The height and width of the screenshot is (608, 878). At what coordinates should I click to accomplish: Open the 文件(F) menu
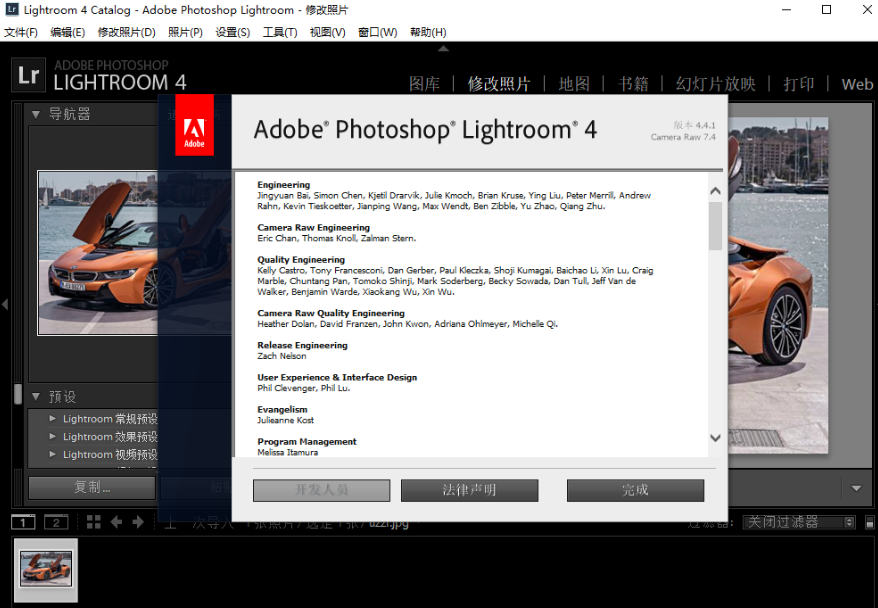pos(21,32)
